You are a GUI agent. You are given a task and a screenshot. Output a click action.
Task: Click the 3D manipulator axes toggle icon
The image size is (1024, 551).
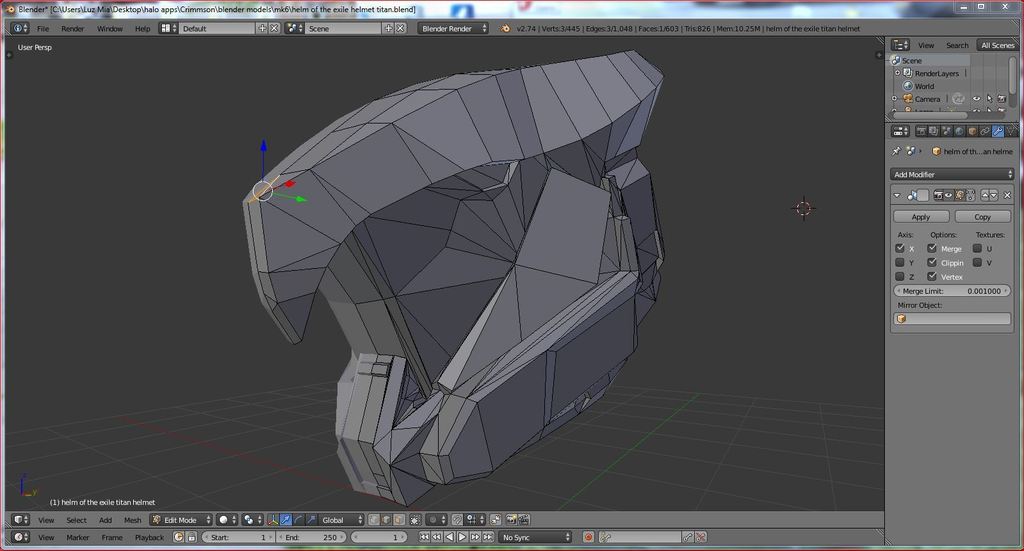point(273,520)
